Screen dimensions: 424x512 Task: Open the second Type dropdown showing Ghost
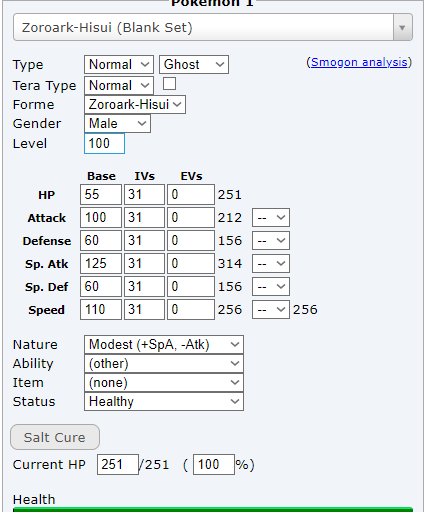(194, 64)
